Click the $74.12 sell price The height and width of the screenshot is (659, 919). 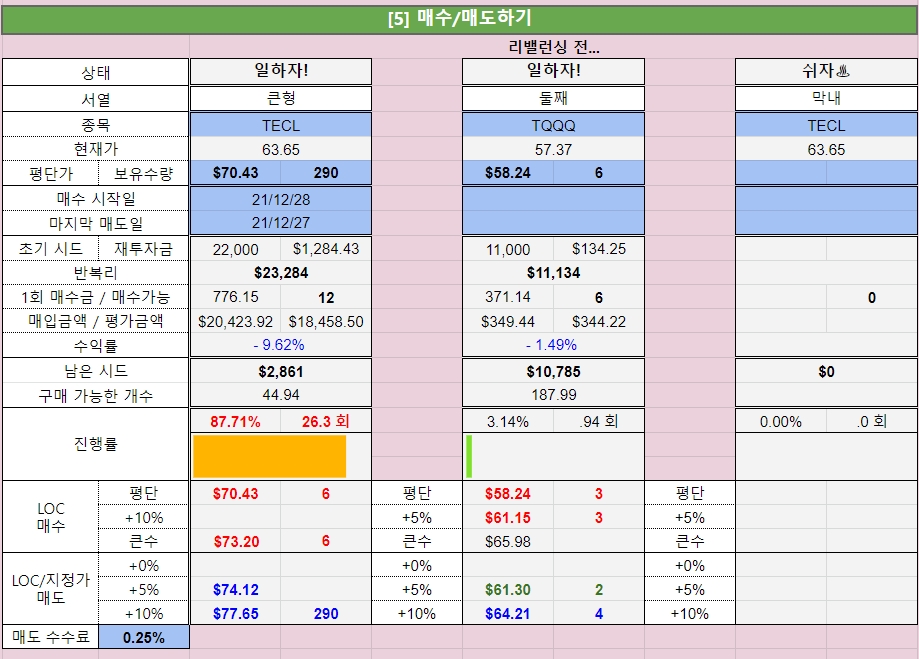point(236,590)
